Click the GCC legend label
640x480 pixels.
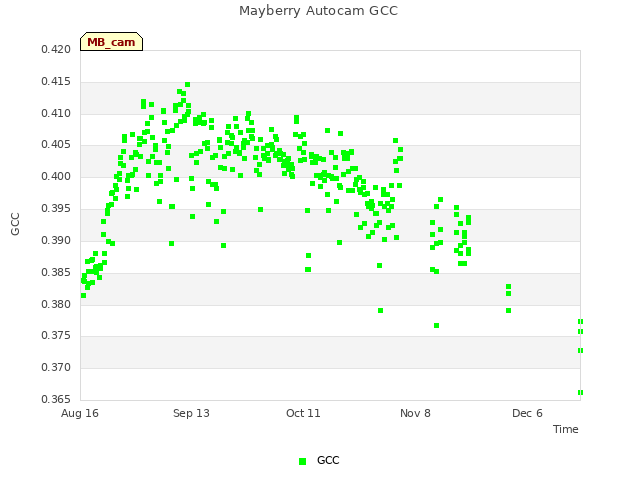coord(328,460)
